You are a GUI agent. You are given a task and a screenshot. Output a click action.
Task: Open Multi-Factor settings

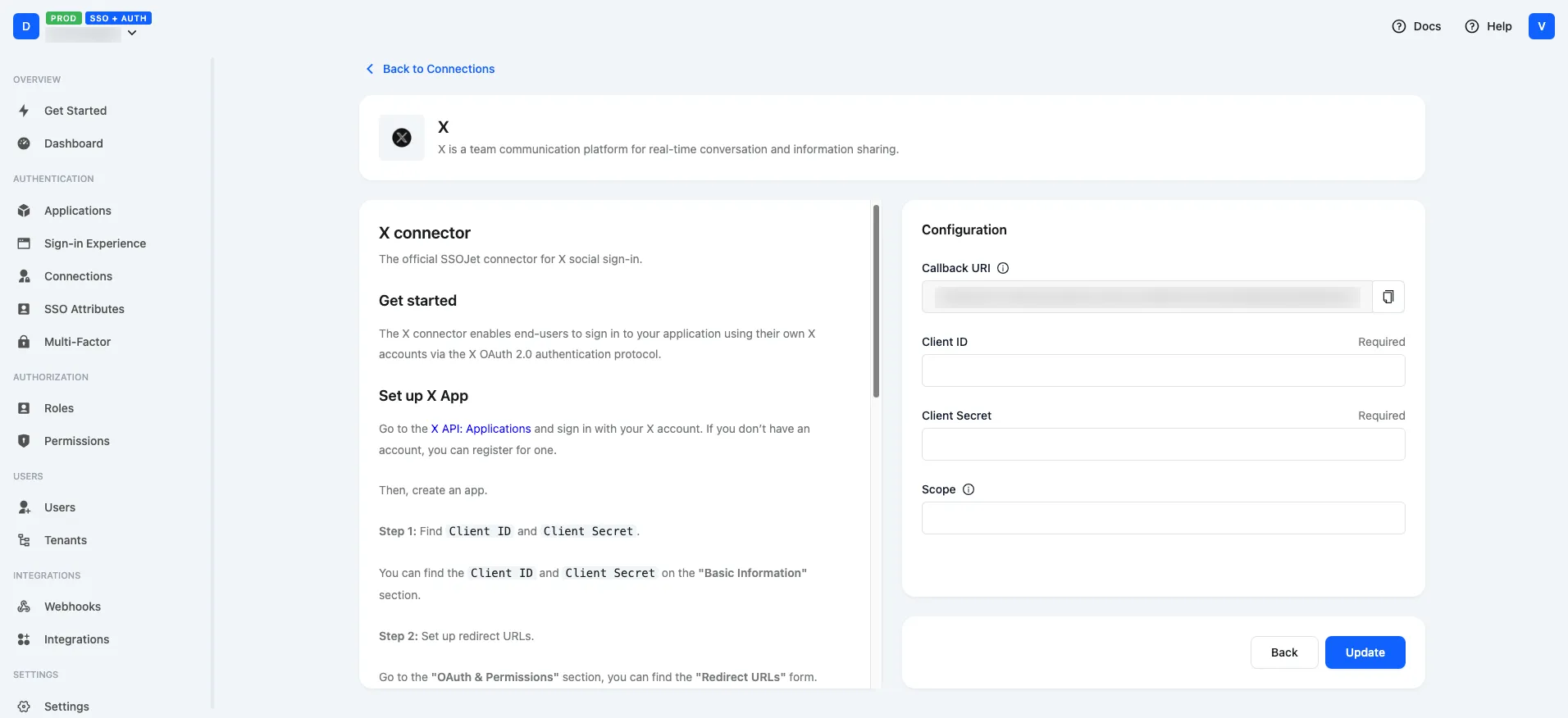77,342
